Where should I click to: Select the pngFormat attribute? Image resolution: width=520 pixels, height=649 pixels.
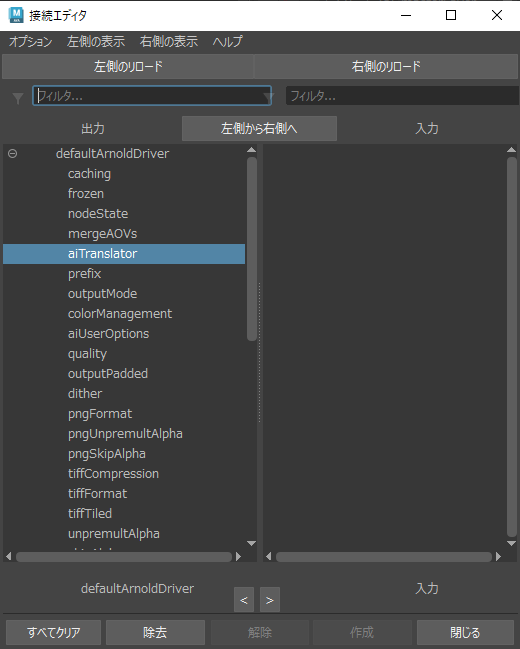(x=124, y=413)
